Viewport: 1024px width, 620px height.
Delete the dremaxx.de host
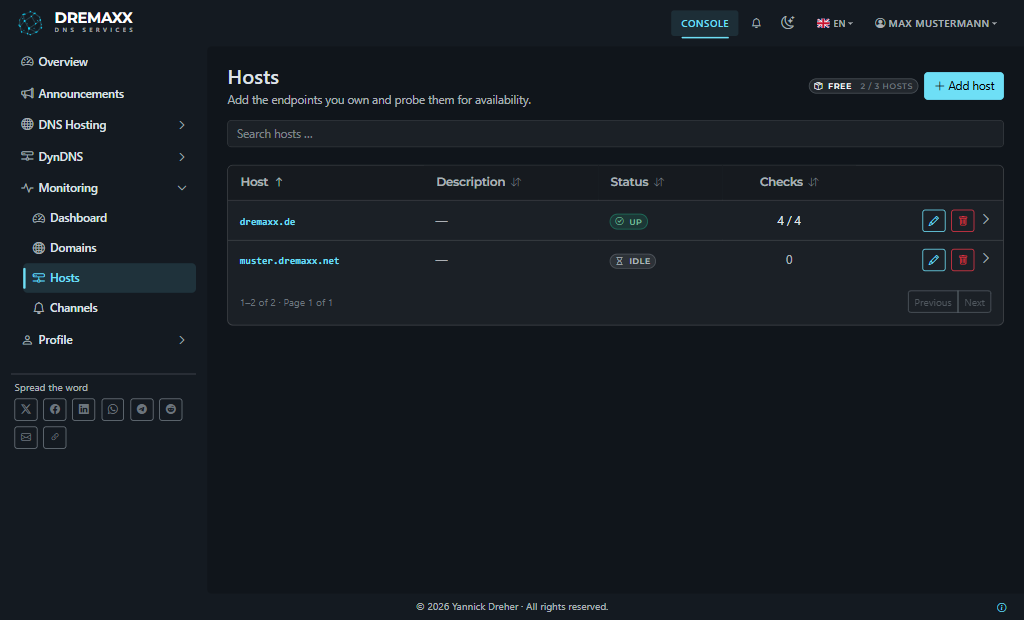point(963,221)
